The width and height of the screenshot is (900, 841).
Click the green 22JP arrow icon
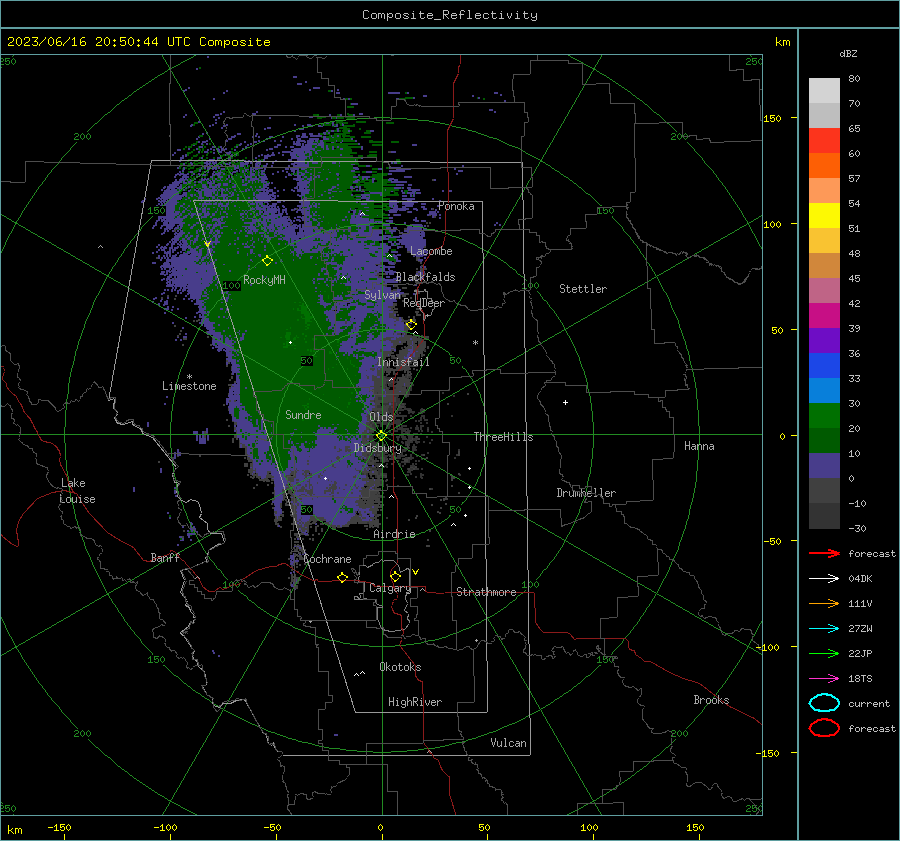click(x=824, y=653)
